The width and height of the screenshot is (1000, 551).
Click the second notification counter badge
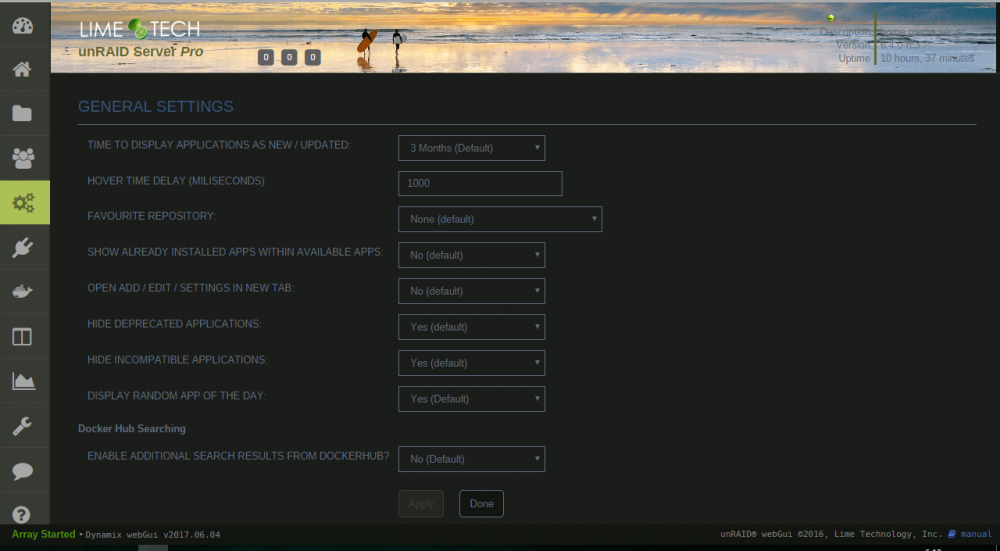[289, 58]
